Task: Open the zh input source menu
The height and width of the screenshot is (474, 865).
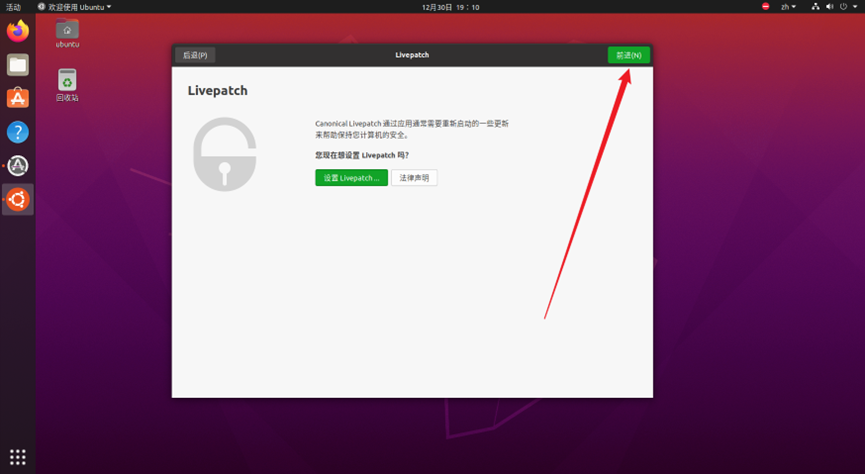Action: coord(788,7)
